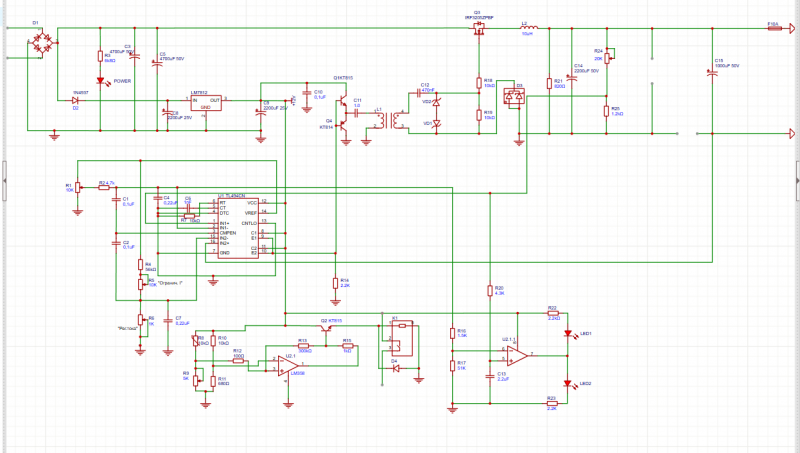Click the U2.2 comparator op-amp triangle
This screenshot has height=453, width=800.
pyautogui.click(x=516, y=354)
